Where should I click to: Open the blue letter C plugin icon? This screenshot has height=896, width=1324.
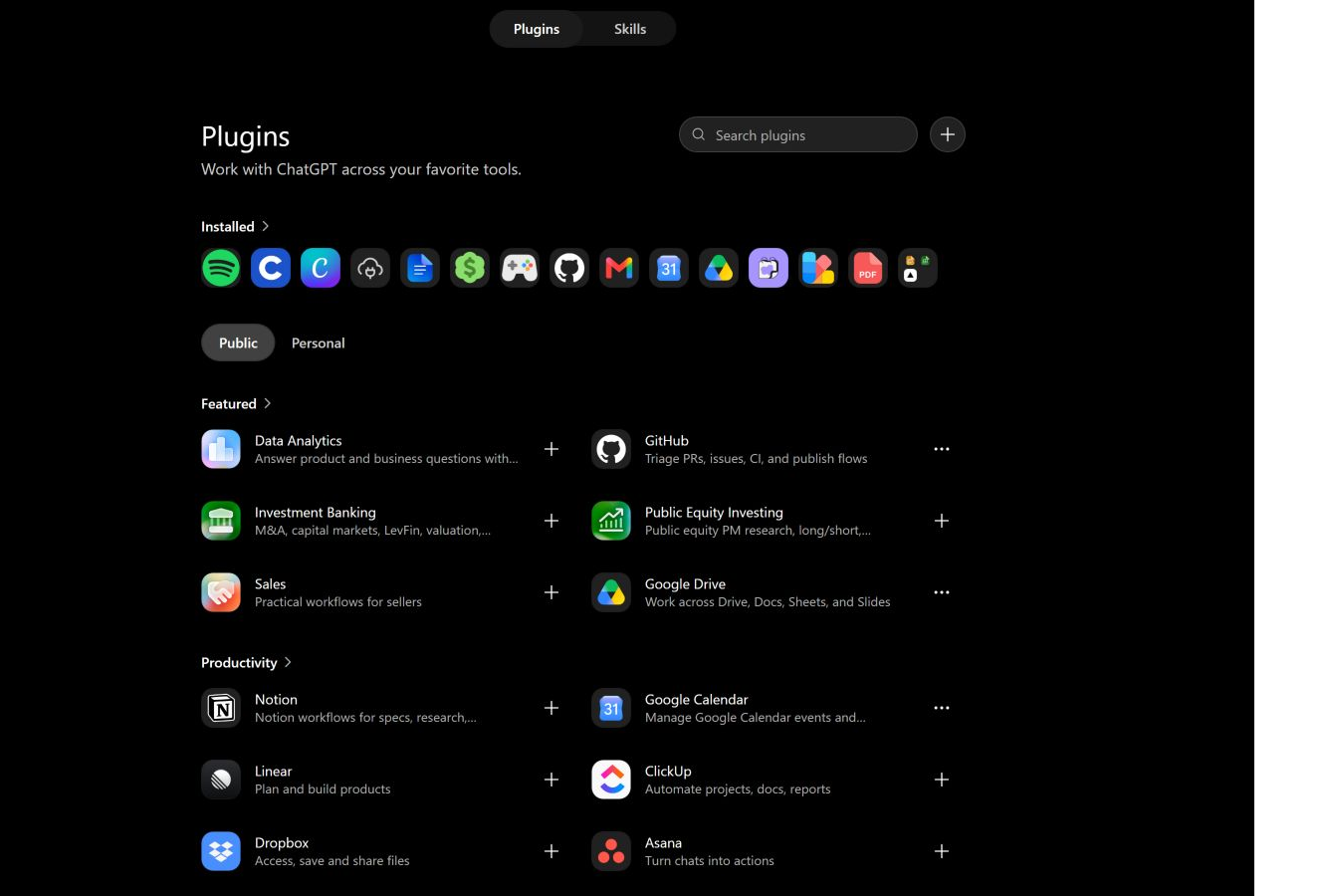[271, 268]
